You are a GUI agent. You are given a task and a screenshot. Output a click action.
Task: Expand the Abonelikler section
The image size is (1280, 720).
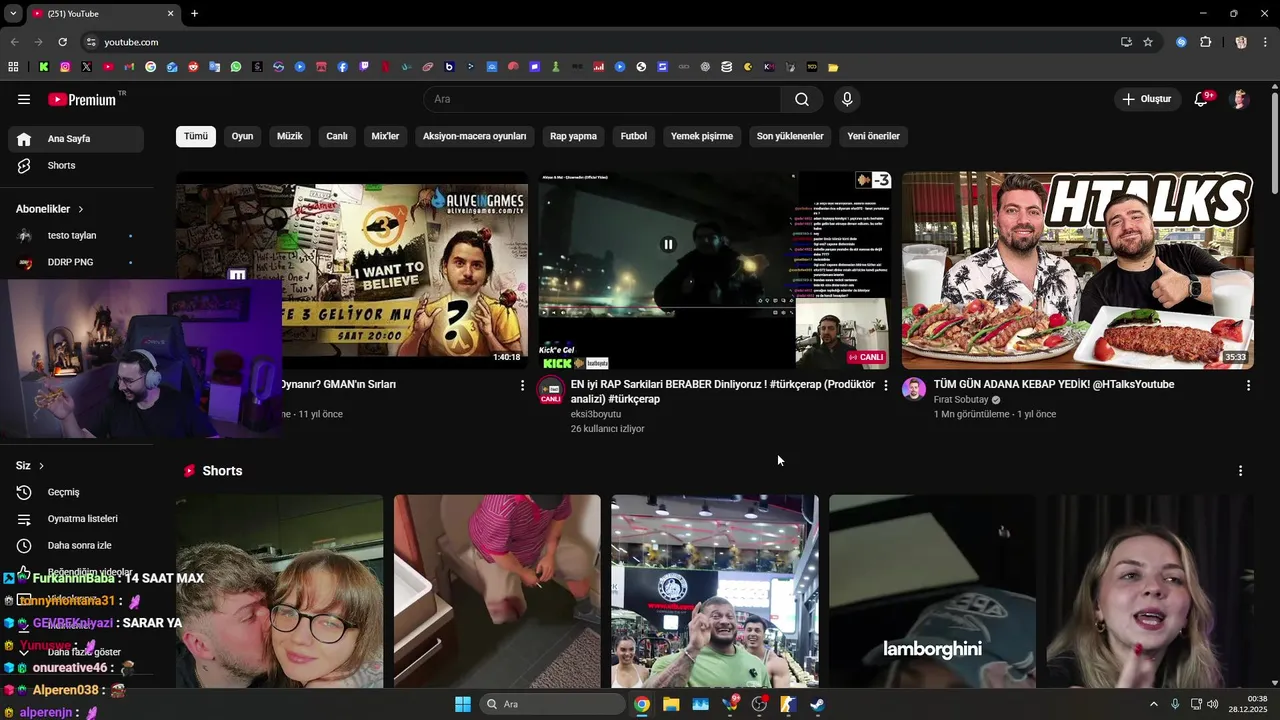(50, 209)
